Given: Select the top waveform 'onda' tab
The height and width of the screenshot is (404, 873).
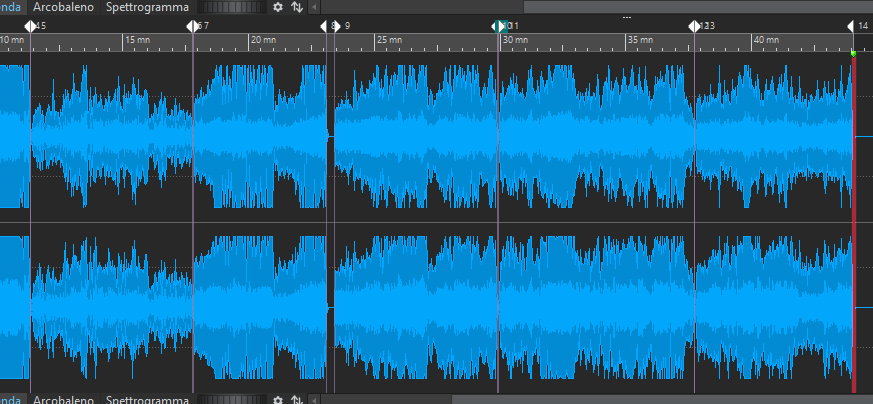Looking at the screenshot, I should tap(11, 7).
